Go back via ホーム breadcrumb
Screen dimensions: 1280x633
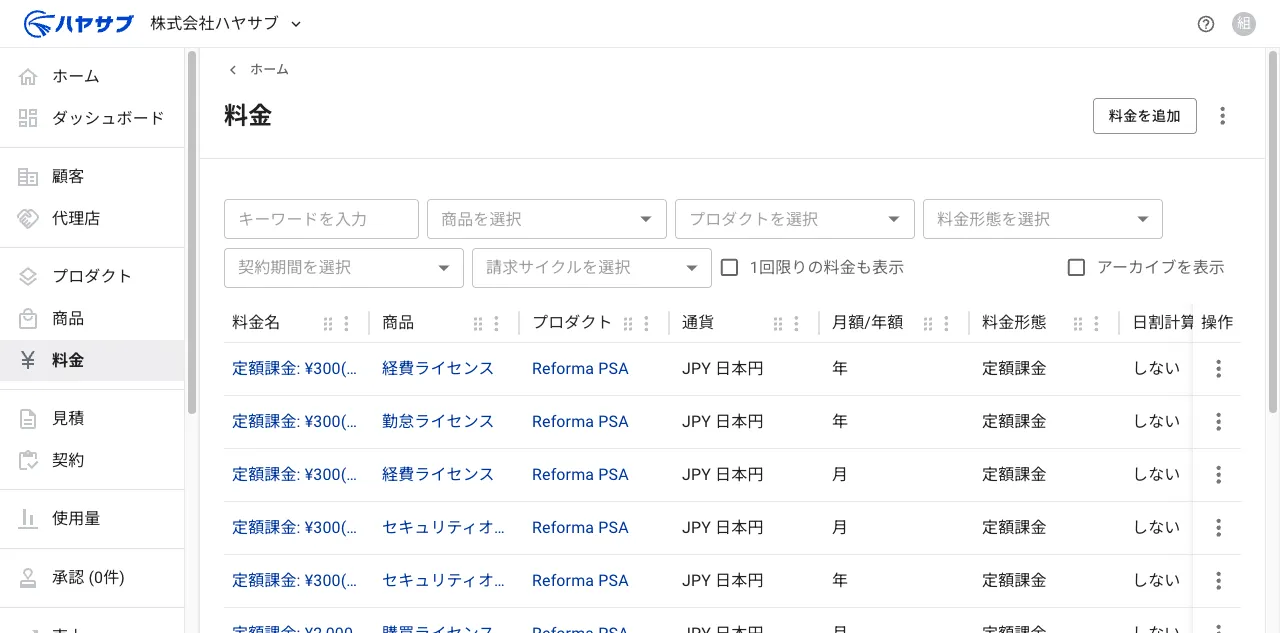(x=269, y=69)
